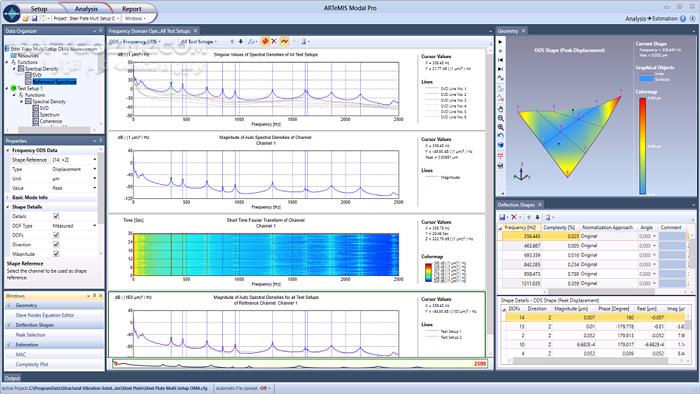700x394 pixels.
Task: Click the blue Surfaces swatch under Graphical Objects
Action: (646, 79)
